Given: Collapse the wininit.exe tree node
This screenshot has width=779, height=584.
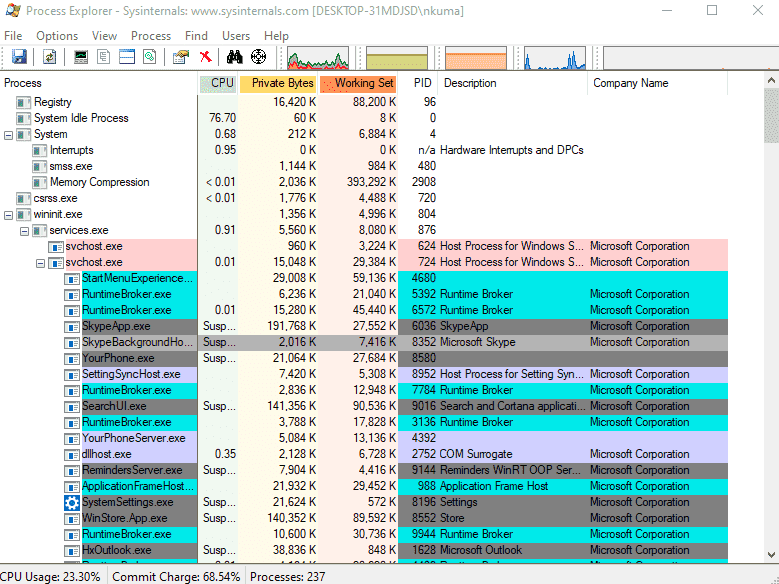Looking at the screenshot, I should click(x=8, y=215).
